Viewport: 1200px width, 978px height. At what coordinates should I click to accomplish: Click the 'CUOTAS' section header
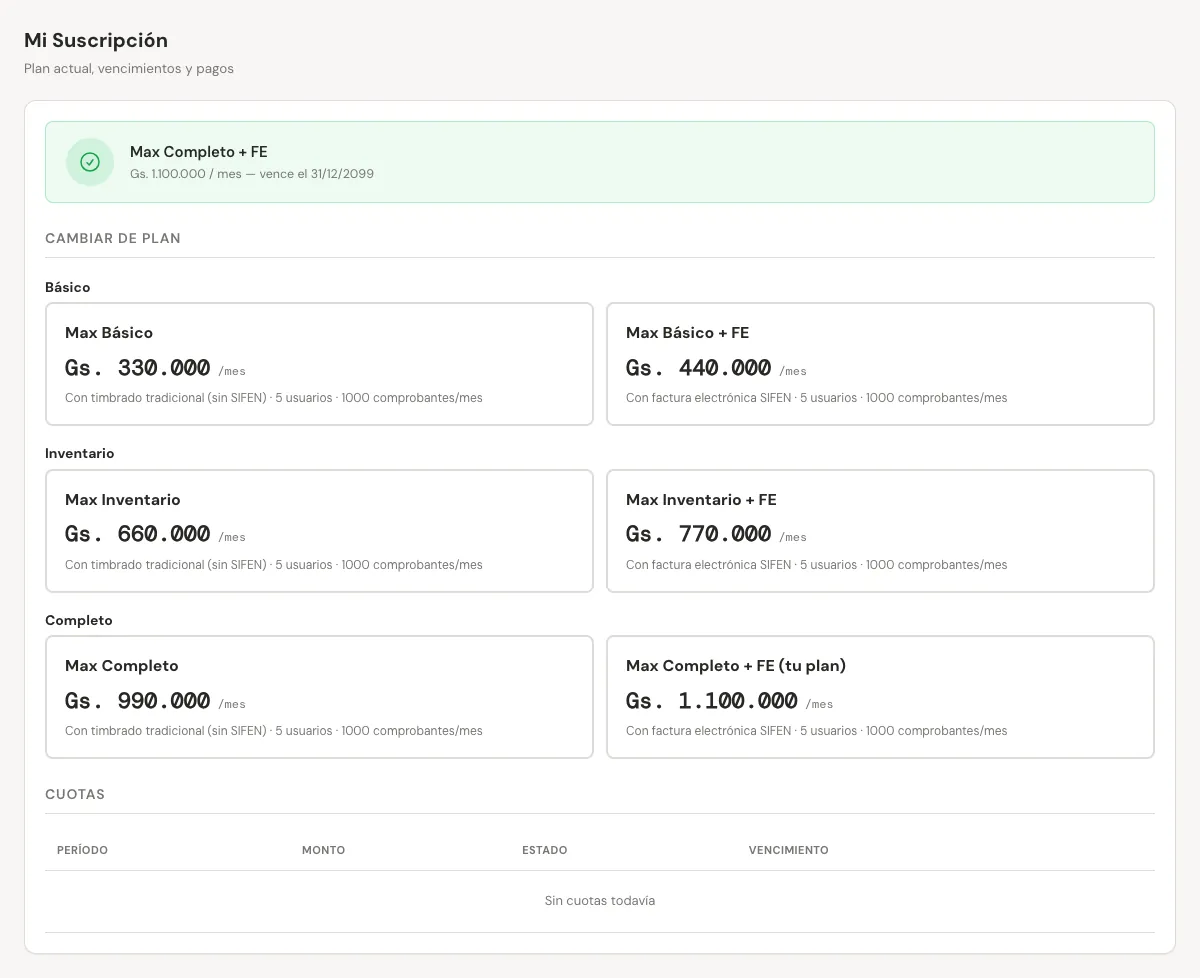(x=75, y=794)
